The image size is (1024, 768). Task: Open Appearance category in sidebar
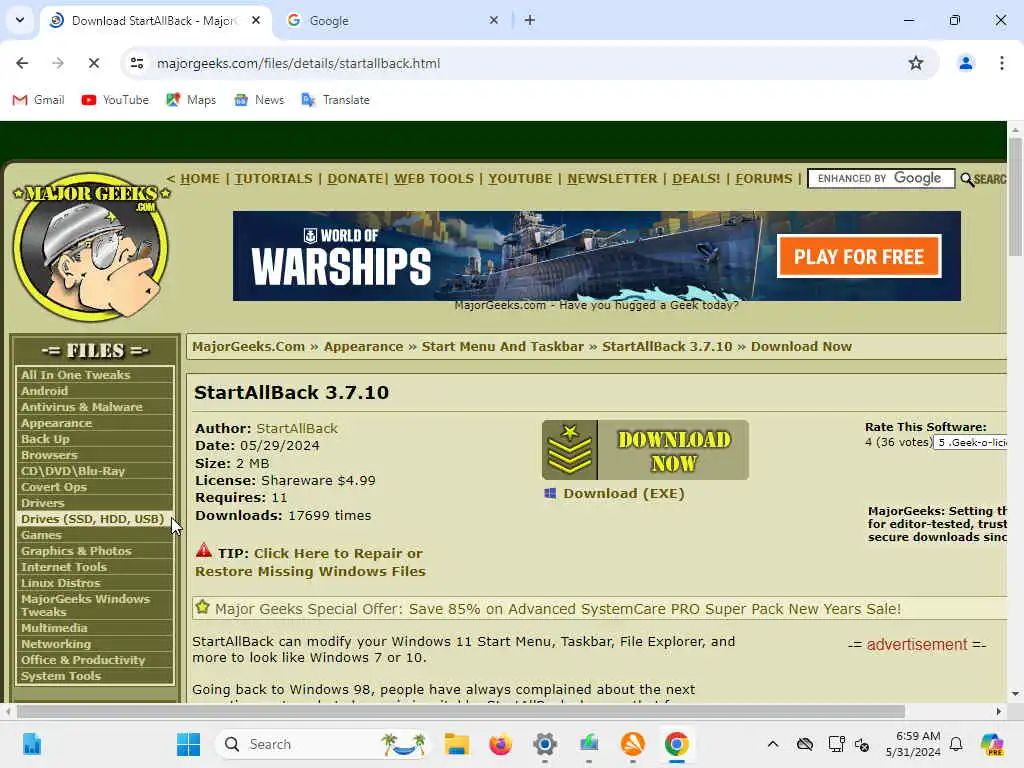[95, 423]
